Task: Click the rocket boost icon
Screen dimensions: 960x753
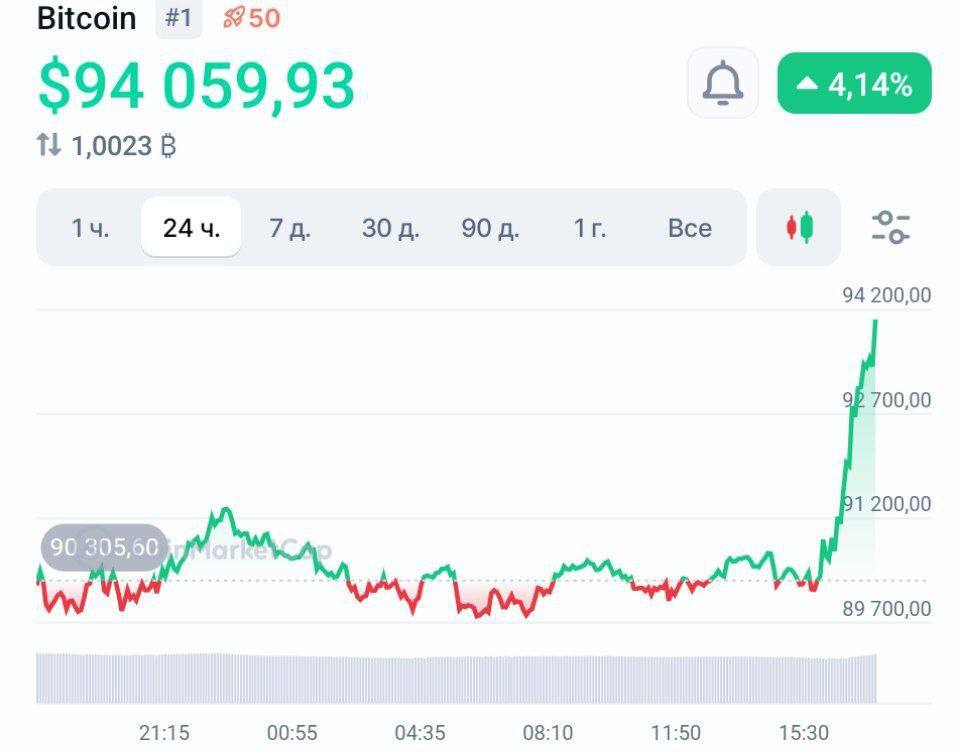Action: pyautogui.click(x=234, y=19)
